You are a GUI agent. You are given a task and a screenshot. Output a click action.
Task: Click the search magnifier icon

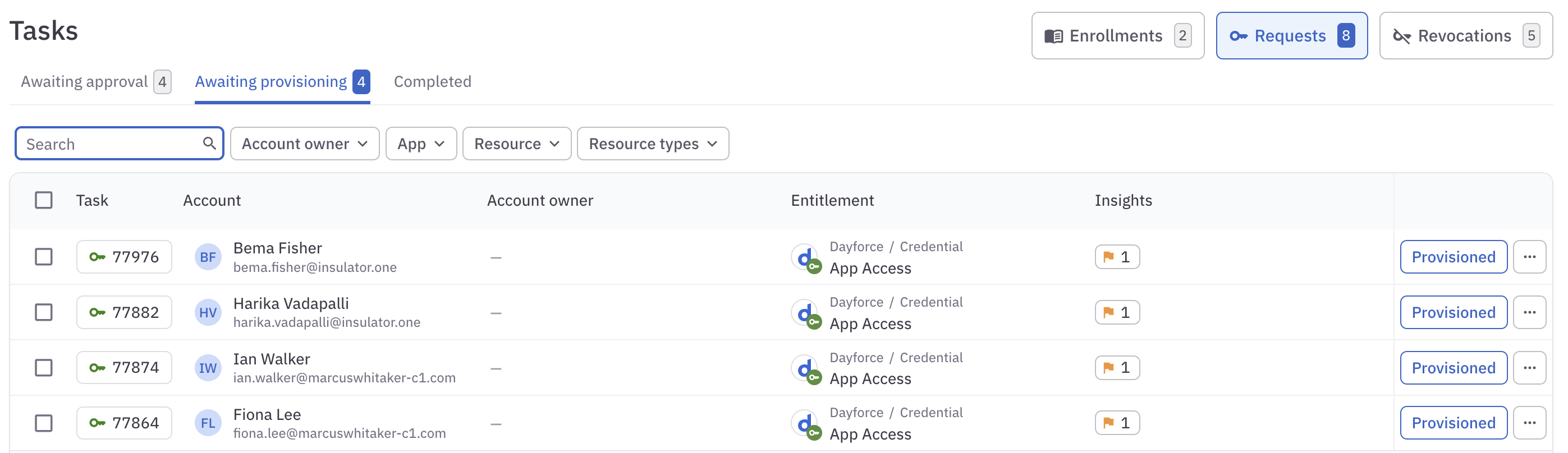pyautogui.click(x=209, y=144)
